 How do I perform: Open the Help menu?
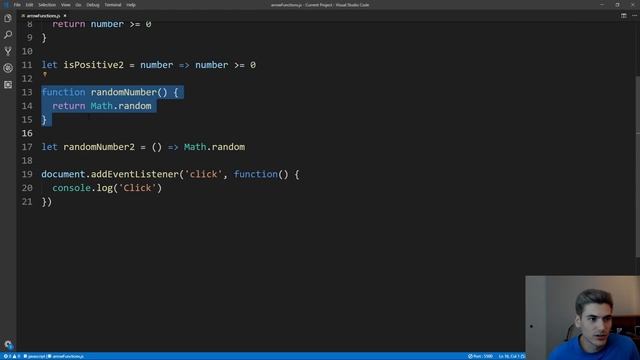(131, 5)
